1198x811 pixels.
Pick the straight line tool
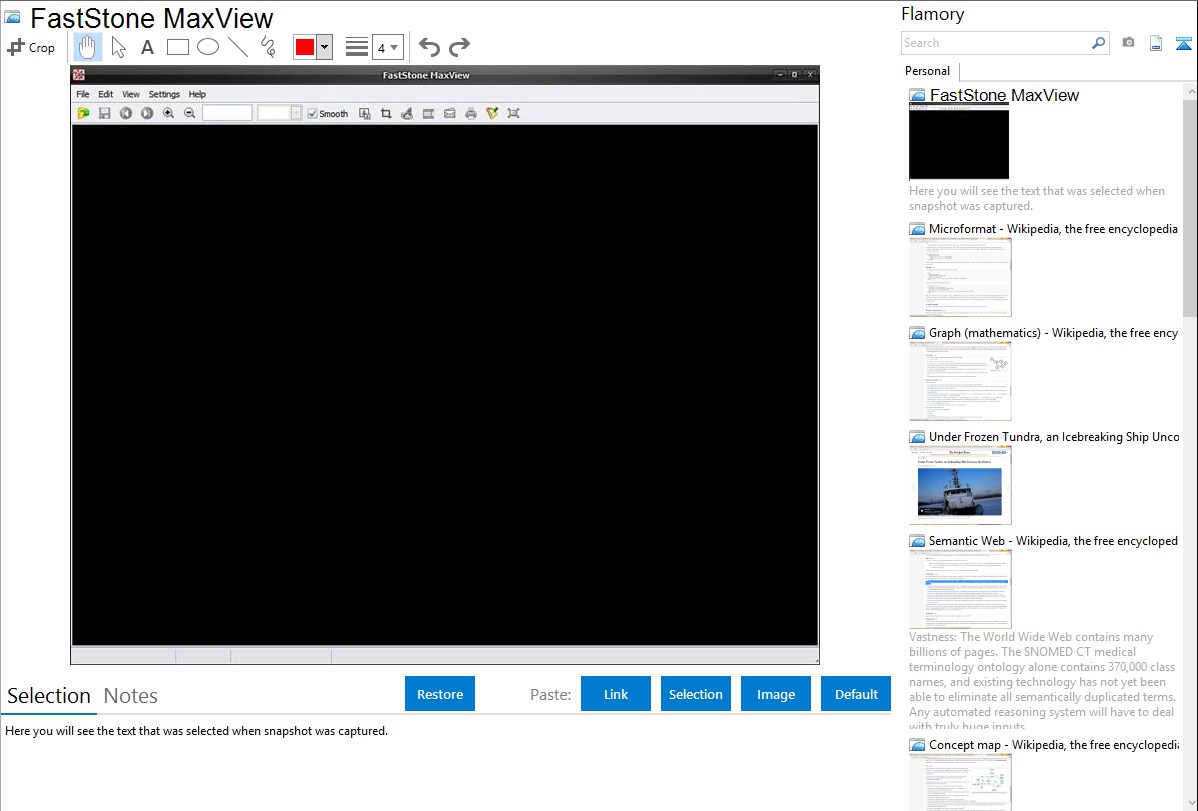pos(238,47)
